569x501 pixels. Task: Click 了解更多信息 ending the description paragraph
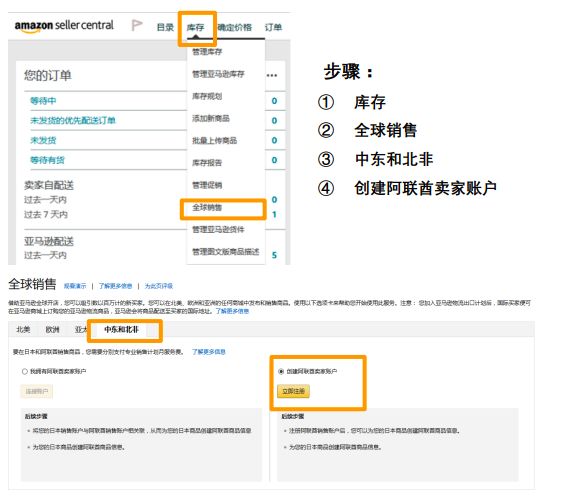pyautogui.click(x=232, y=311)
